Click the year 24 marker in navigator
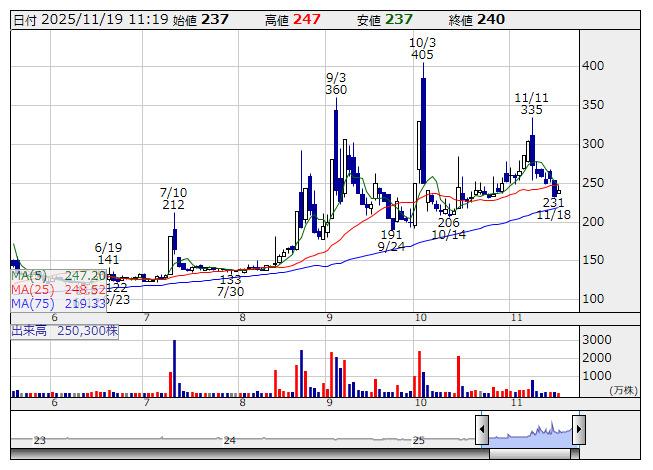The width and height of the screenshot is (653, 470). click(230, 440)
